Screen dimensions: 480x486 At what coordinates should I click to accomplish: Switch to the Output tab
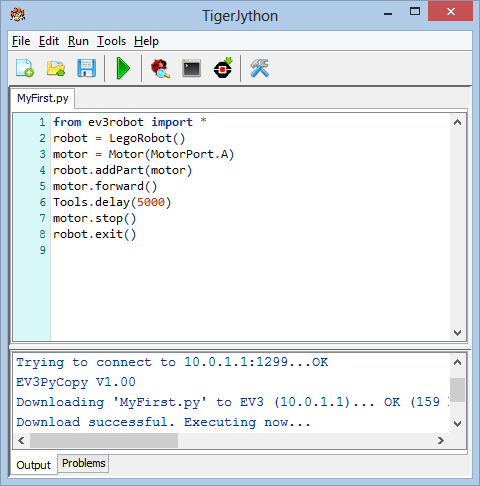tap(33, 465)
